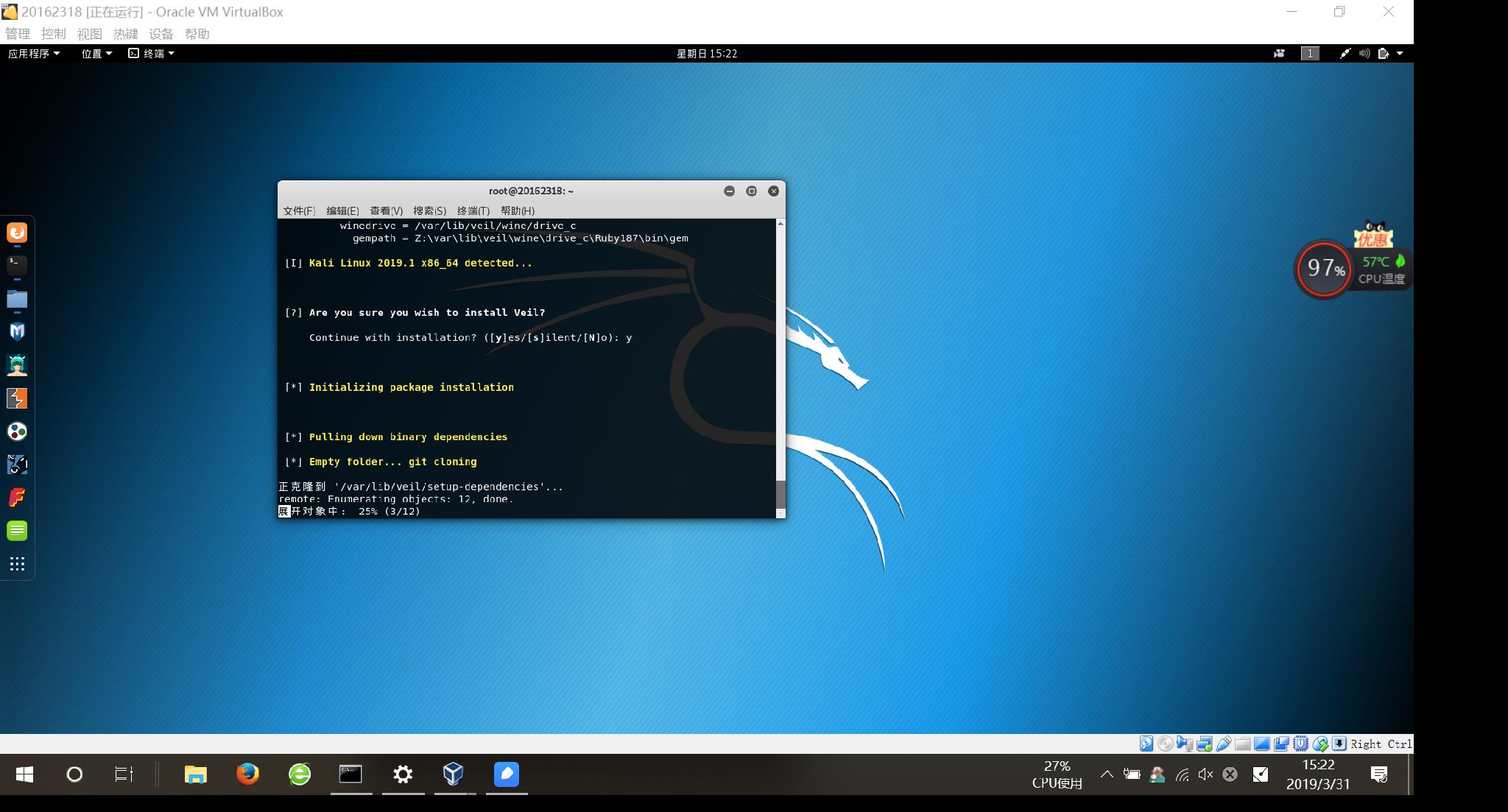The height and width of the screenshot is (812, 1508).
Task: Click the VirtualBox display status icon
Action: point(1262,744)
